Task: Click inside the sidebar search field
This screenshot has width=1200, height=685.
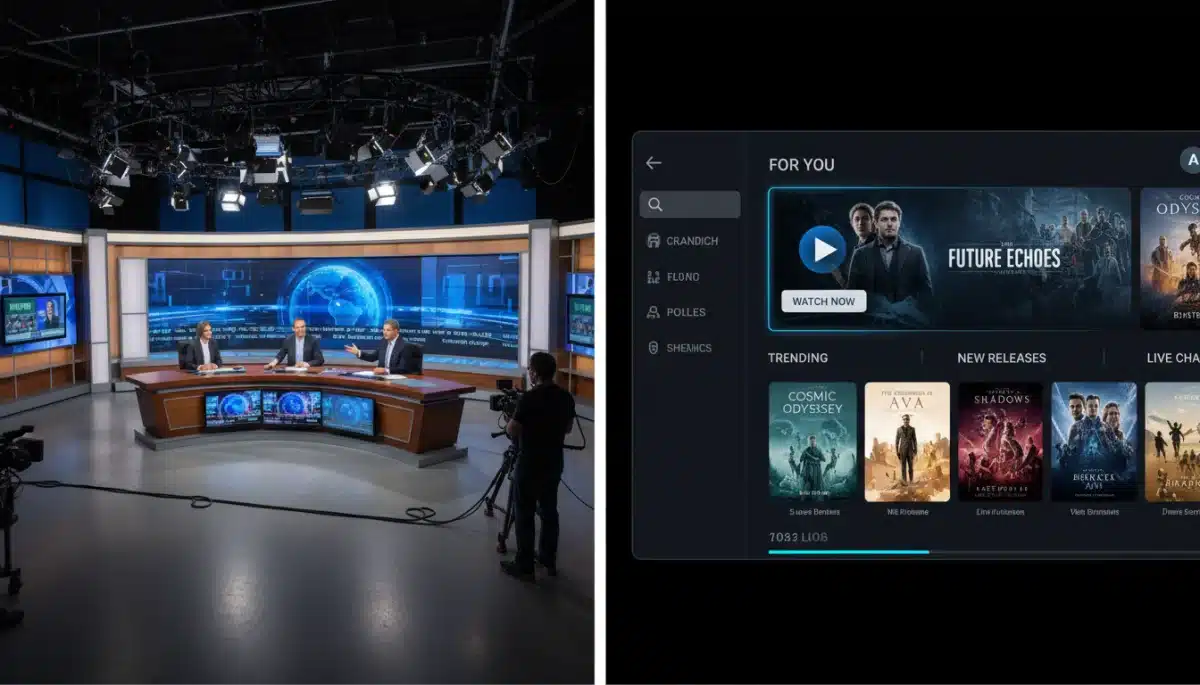Action: point(690,205)
